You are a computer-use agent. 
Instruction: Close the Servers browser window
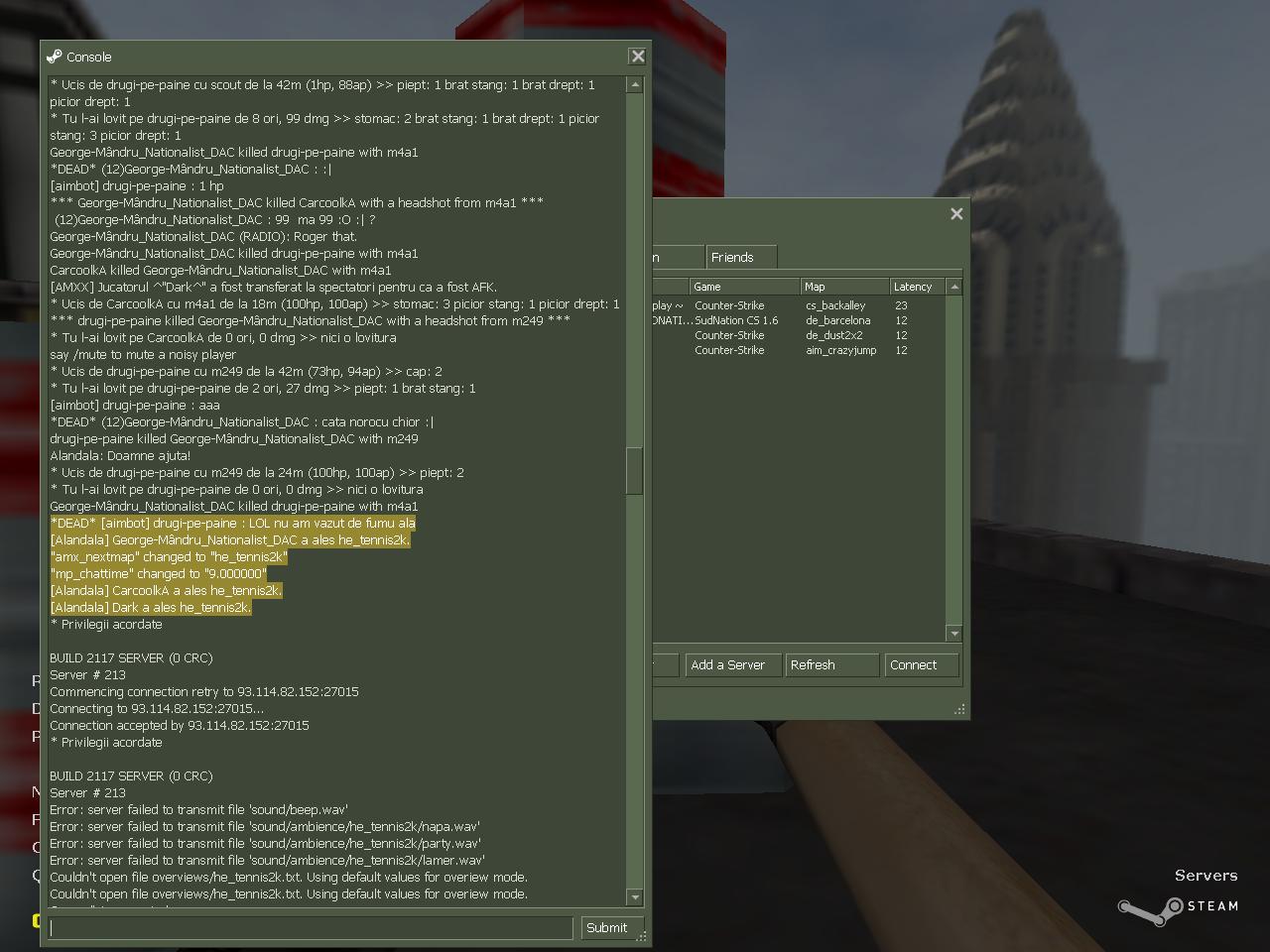956,213
